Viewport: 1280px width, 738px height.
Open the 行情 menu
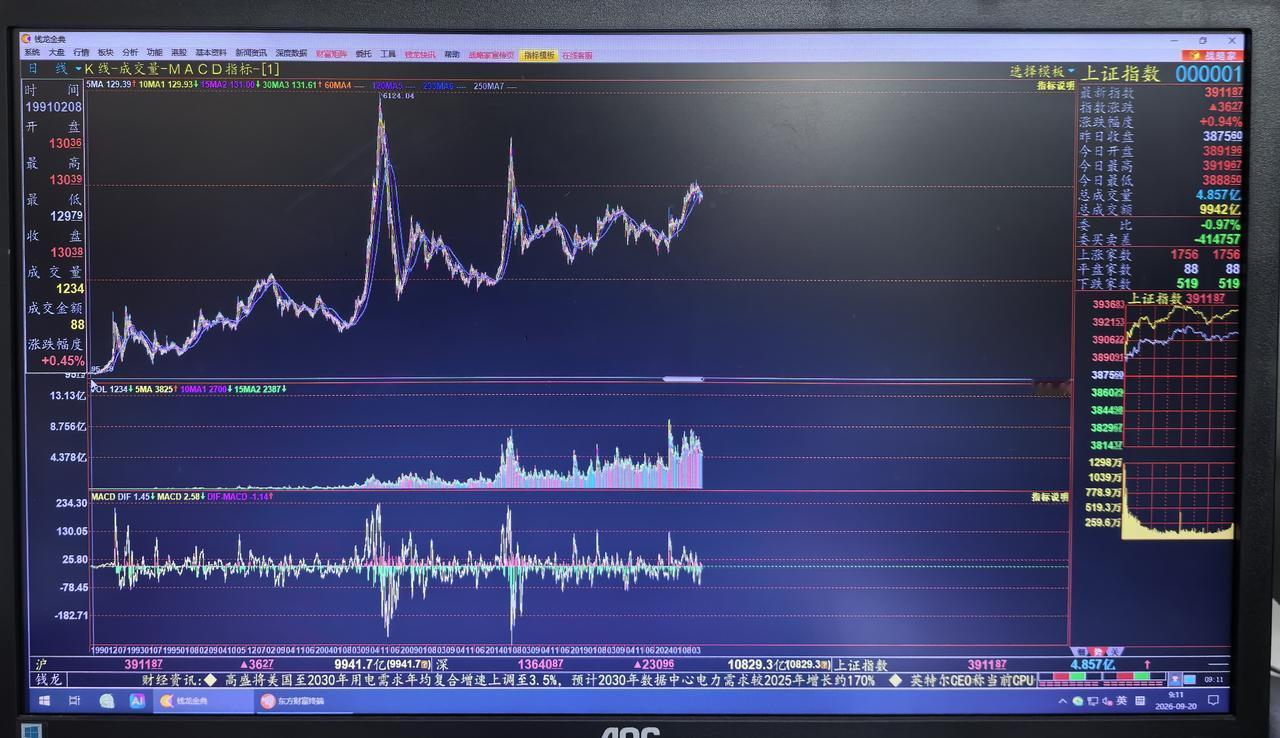(81, 53)
